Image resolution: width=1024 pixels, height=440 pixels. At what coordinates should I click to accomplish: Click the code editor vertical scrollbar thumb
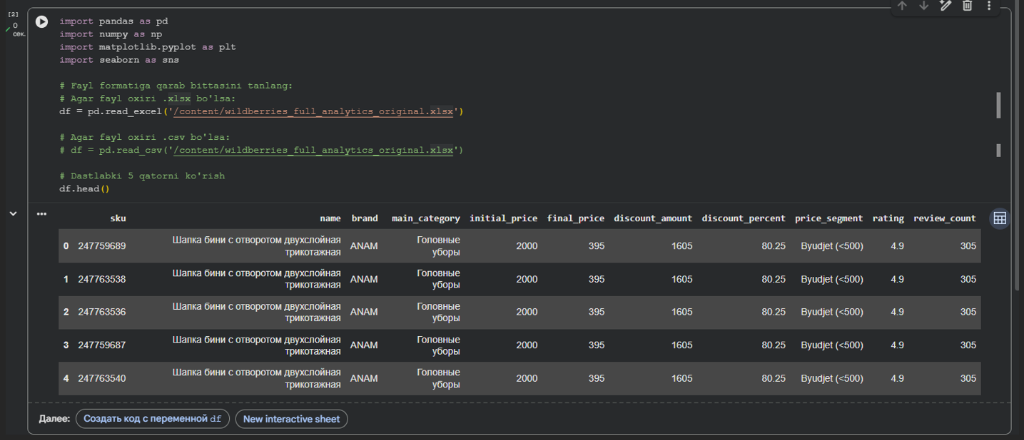(999, 105)
